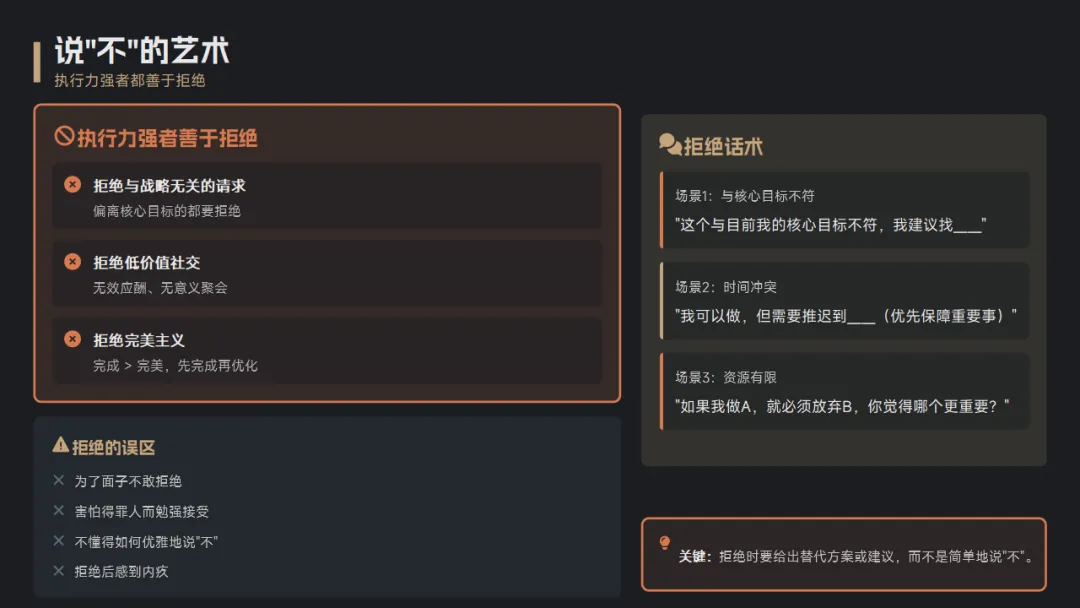Viewport: 1080px width, 608px height.
Task: Click the X icon next to 拒绝与战略无关的请求
Action: click(72, 185)
